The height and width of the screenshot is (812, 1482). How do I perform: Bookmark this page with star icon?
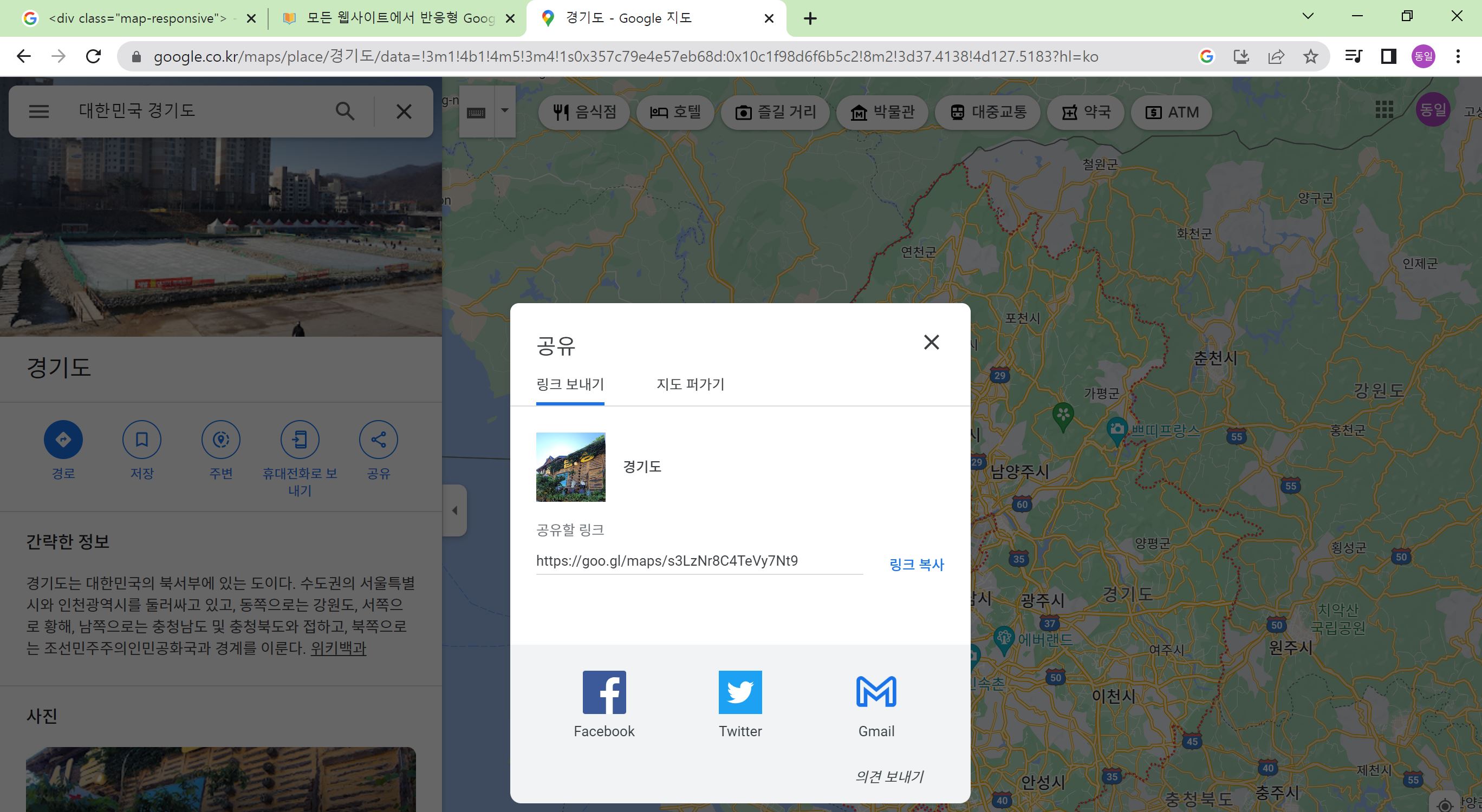coord(1310,56)
